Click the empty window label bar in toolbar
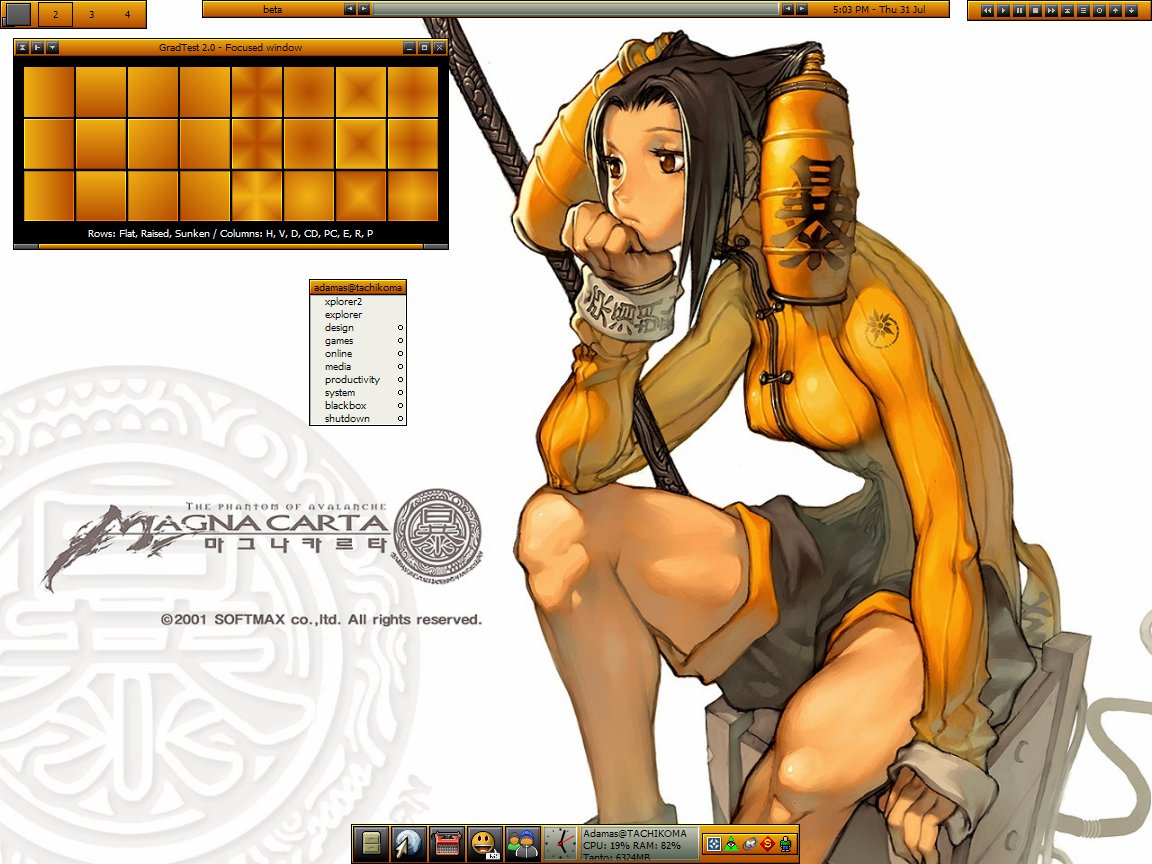Viewport: 1152px width, 864px height. [575, 10]
